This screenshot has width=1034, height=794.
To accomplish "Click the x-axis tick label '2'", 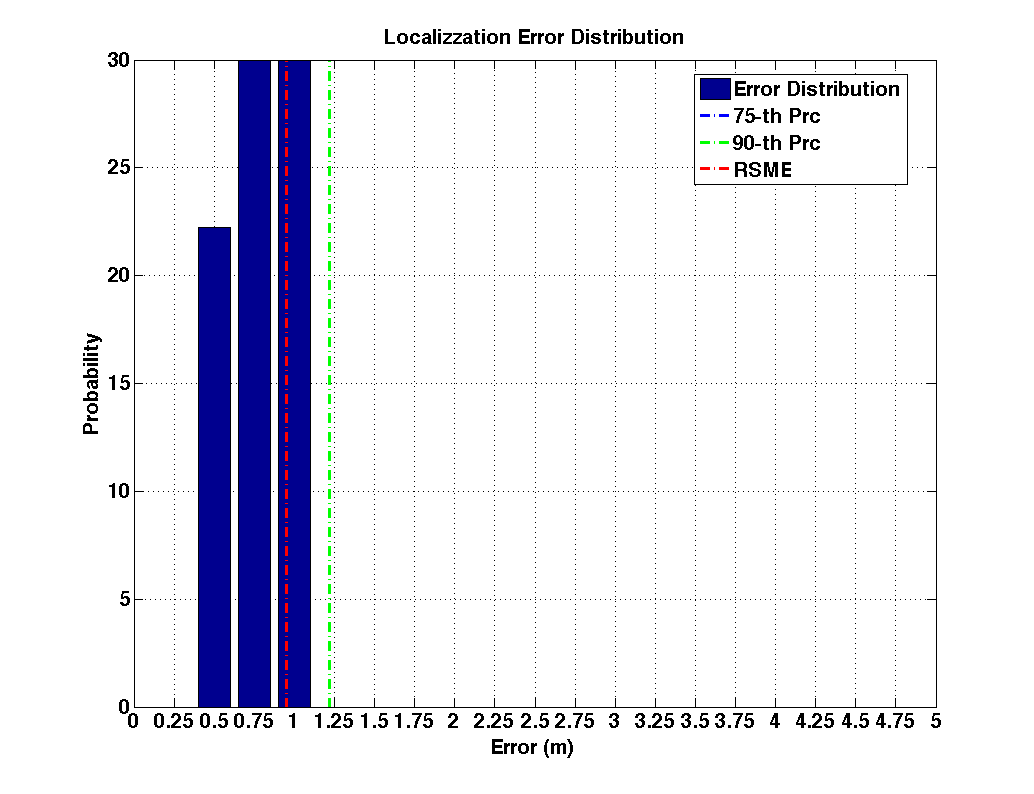I will click(x=453, y=721).
